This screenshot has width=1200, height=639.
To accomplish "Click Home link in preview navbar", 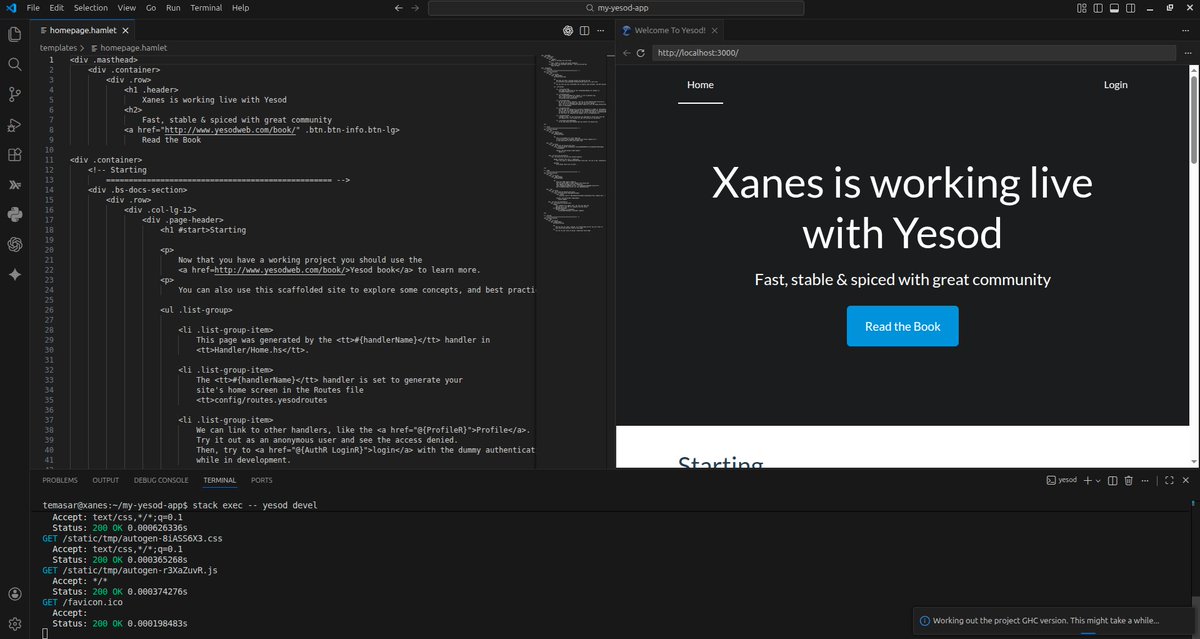I will tap(700, 84).
